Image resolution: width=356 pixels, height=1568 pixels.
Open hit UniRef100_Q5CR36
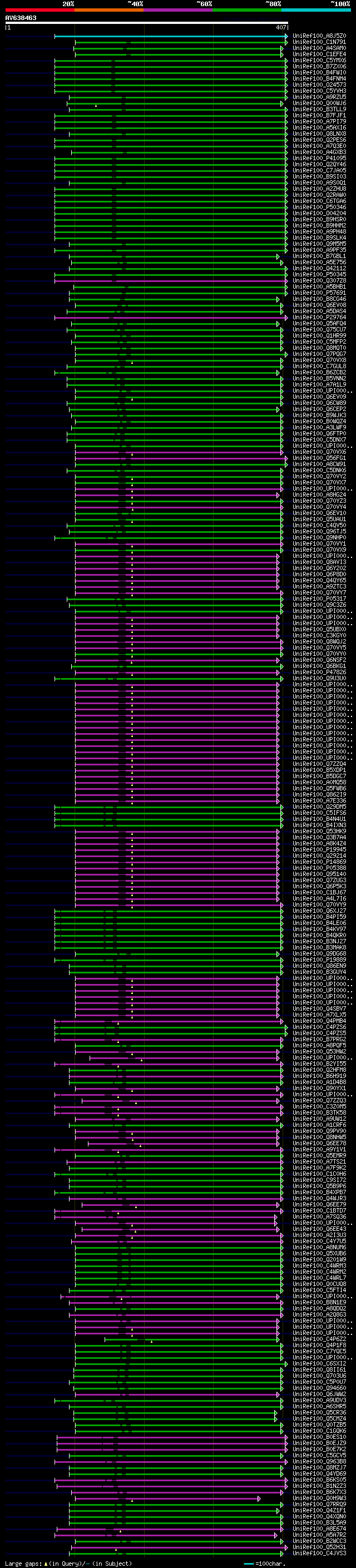pyautogui.click(x=319, y=1412)
